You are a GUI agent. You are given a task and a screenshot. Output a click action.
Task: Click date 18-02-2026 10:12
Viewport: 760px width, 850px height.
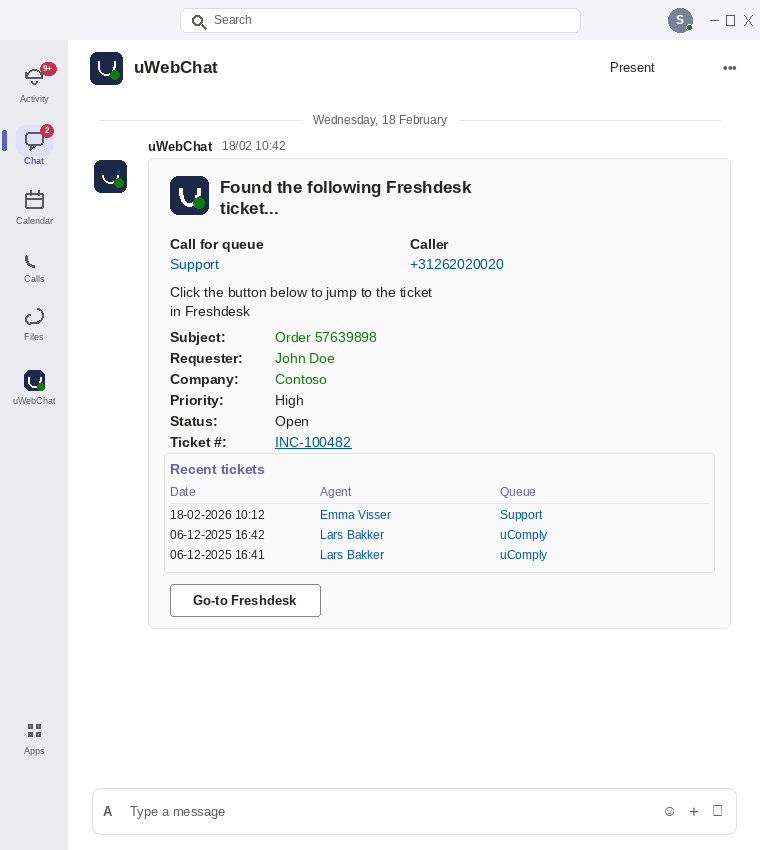click(217, 515)
